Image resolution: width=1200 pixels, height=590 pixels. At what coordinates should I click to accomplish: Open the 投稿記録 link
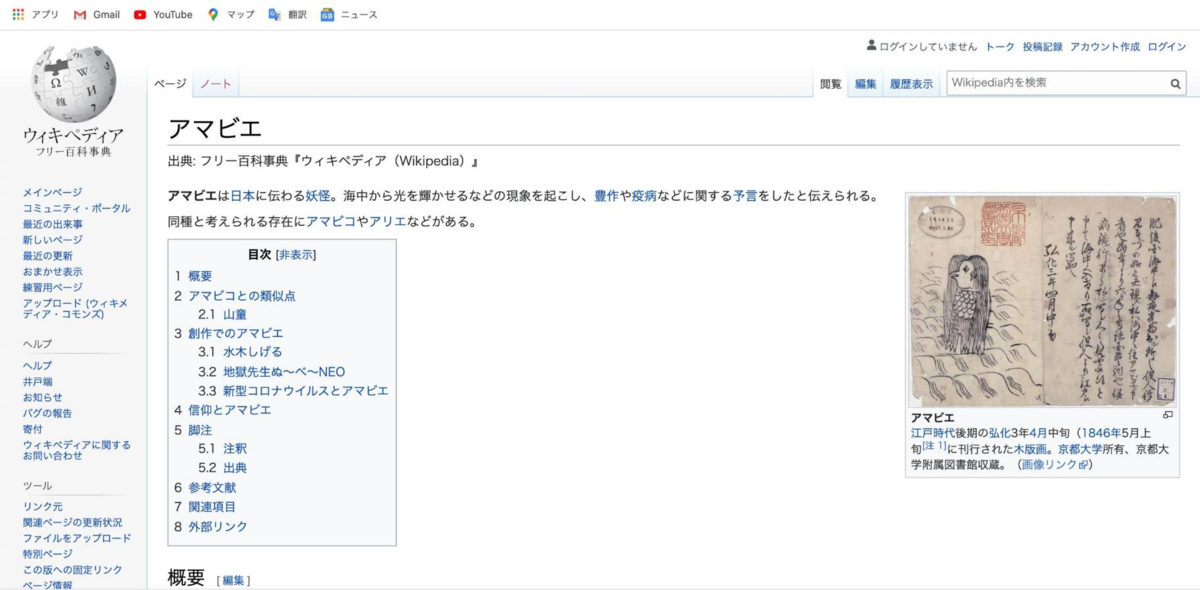click(1042, 46)
